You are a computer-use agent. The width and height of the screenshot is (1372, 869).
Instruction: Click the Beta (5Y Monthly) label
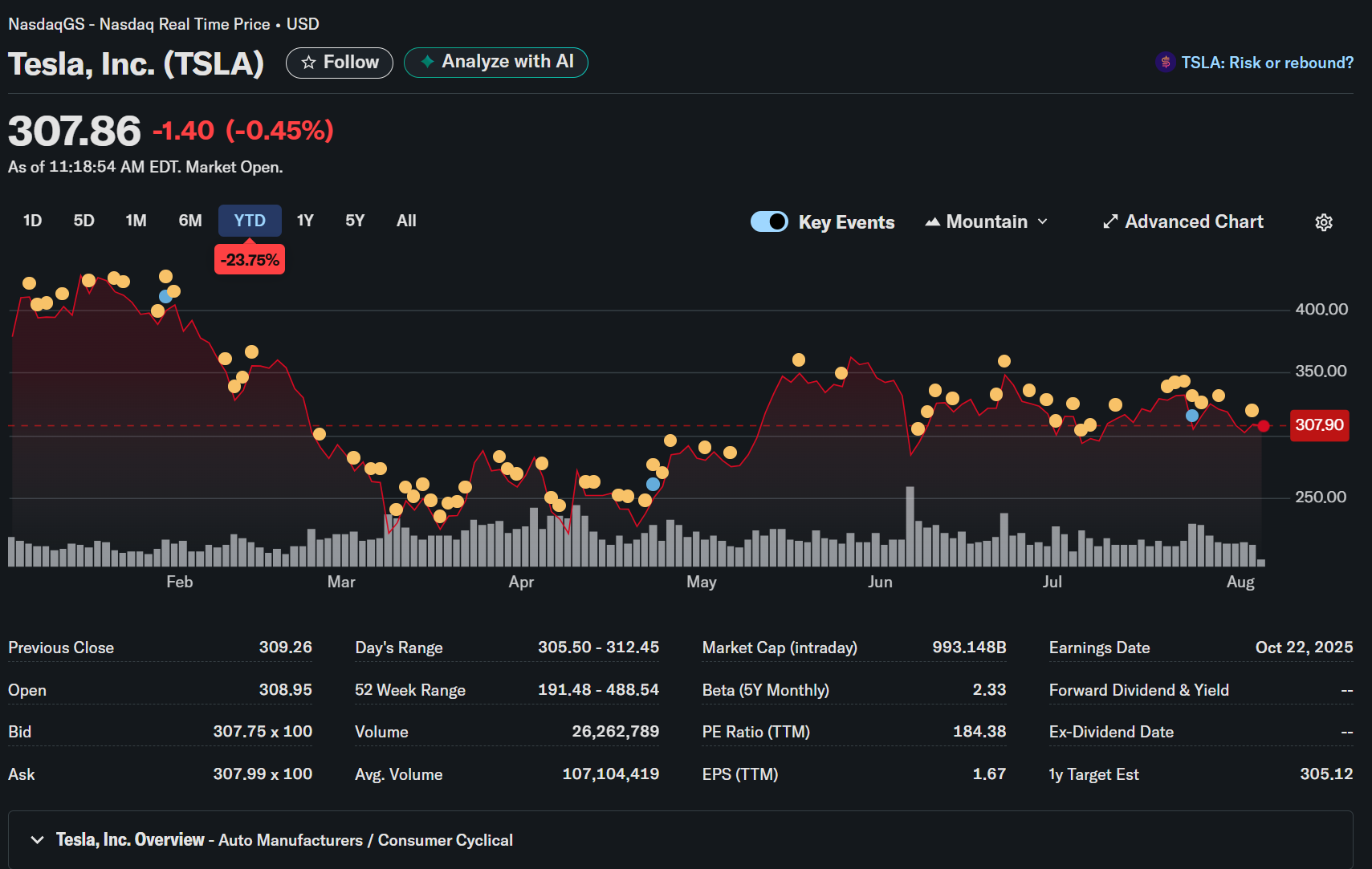(x=766, y=690)
